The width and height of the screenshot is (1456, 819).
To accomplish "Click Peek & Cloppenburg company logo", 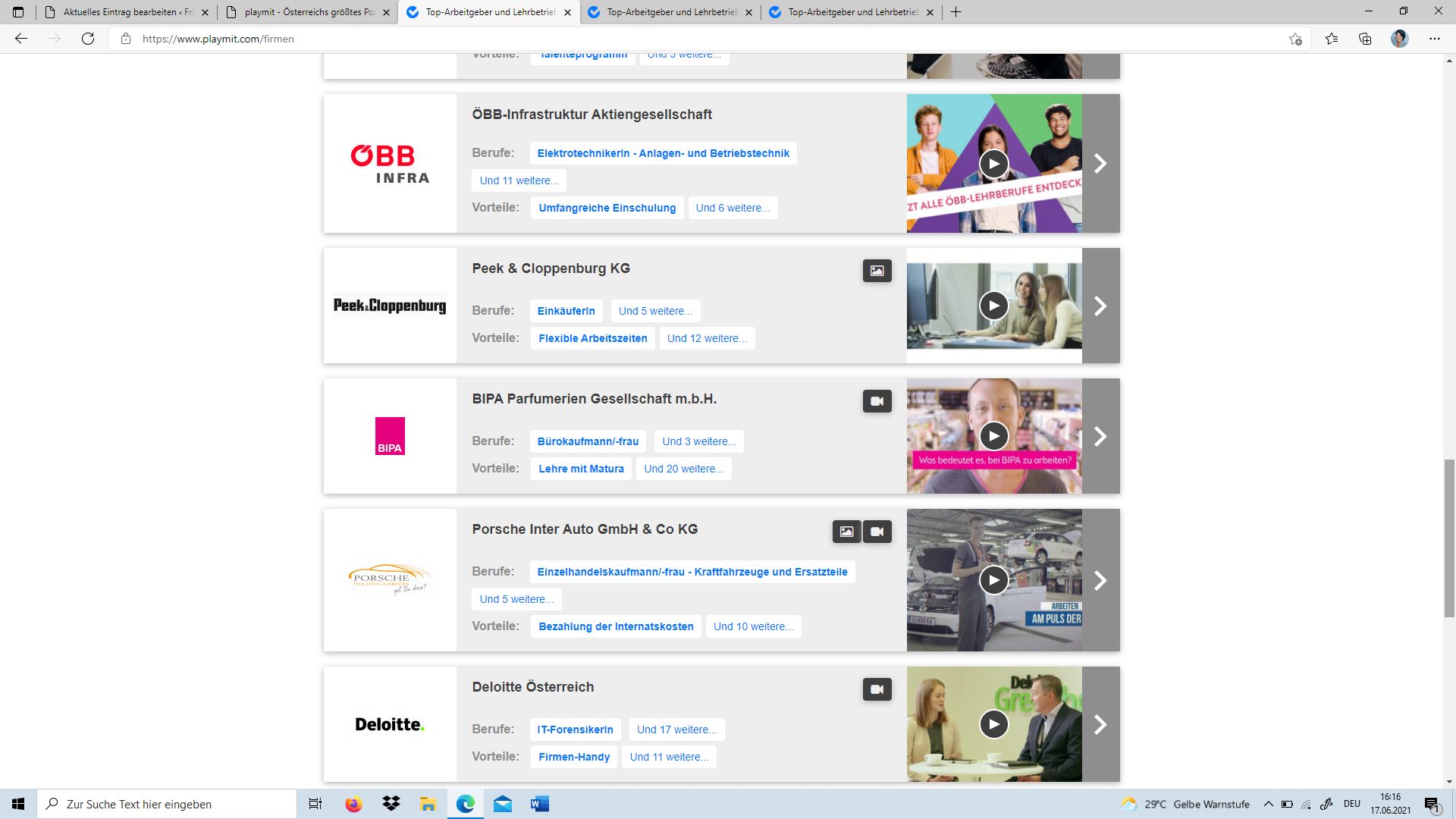I will (x=390, y=306).
